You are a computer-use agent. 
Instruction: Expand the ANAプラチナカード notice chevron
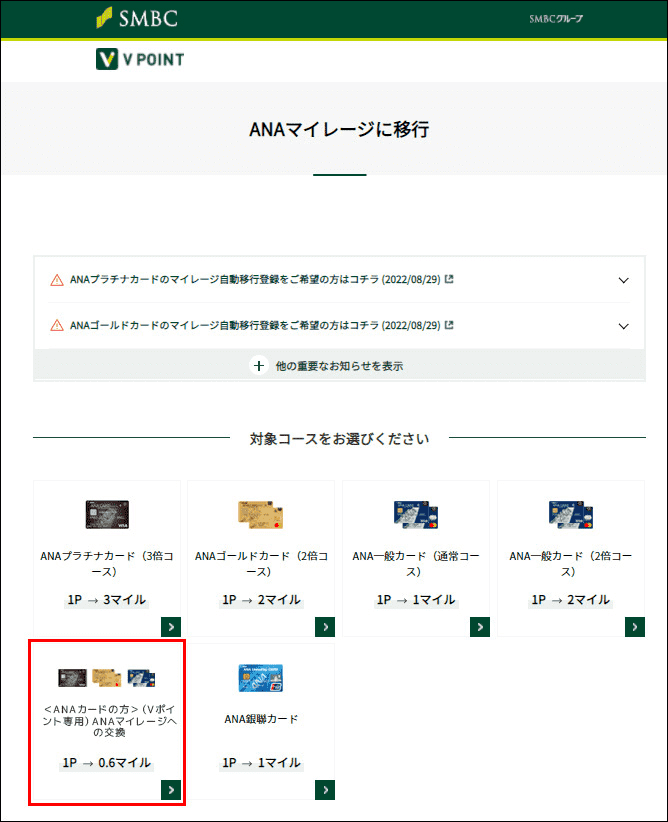[x=624, y=281]
